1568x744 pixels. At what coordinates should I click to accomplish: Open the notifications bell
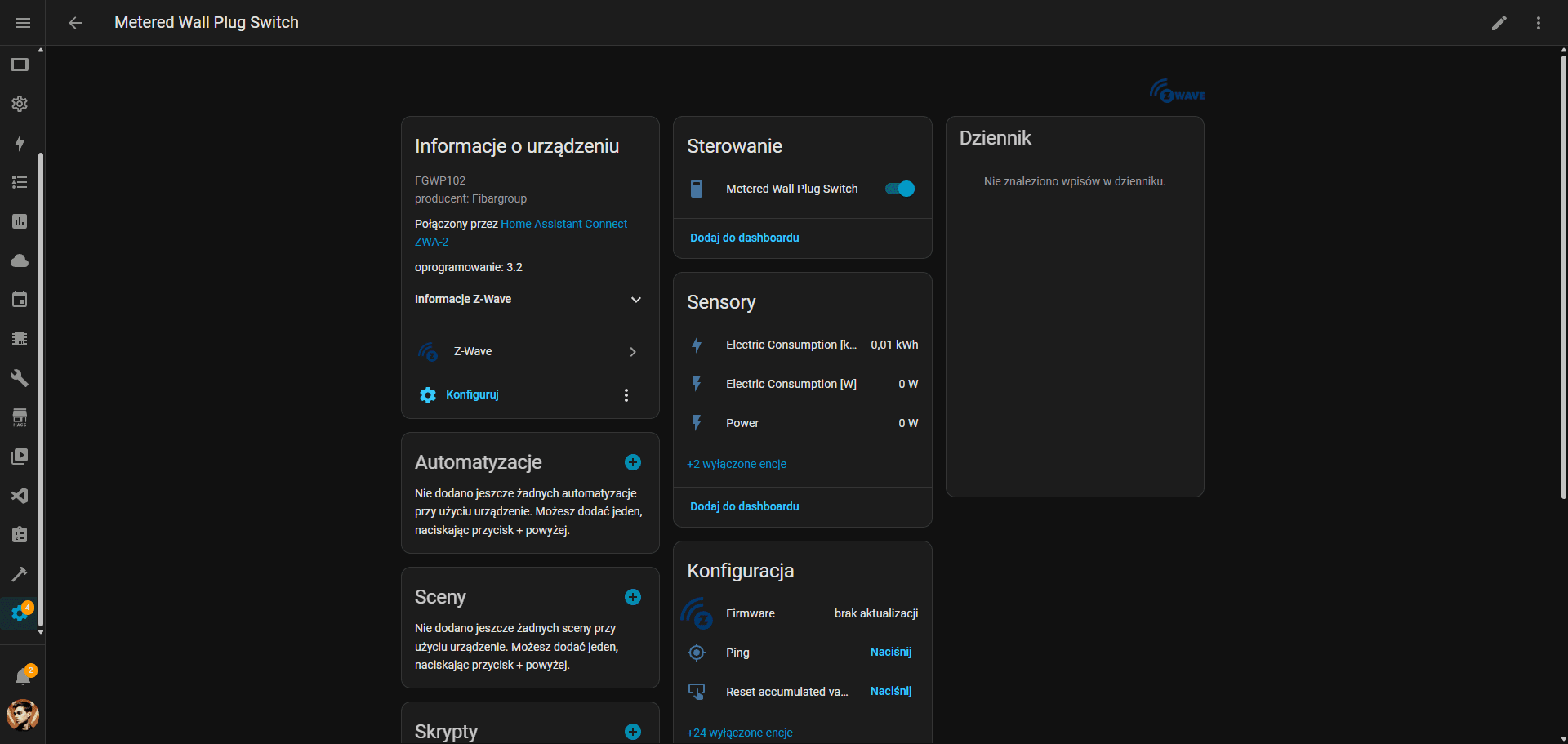(x=23, y=677)
